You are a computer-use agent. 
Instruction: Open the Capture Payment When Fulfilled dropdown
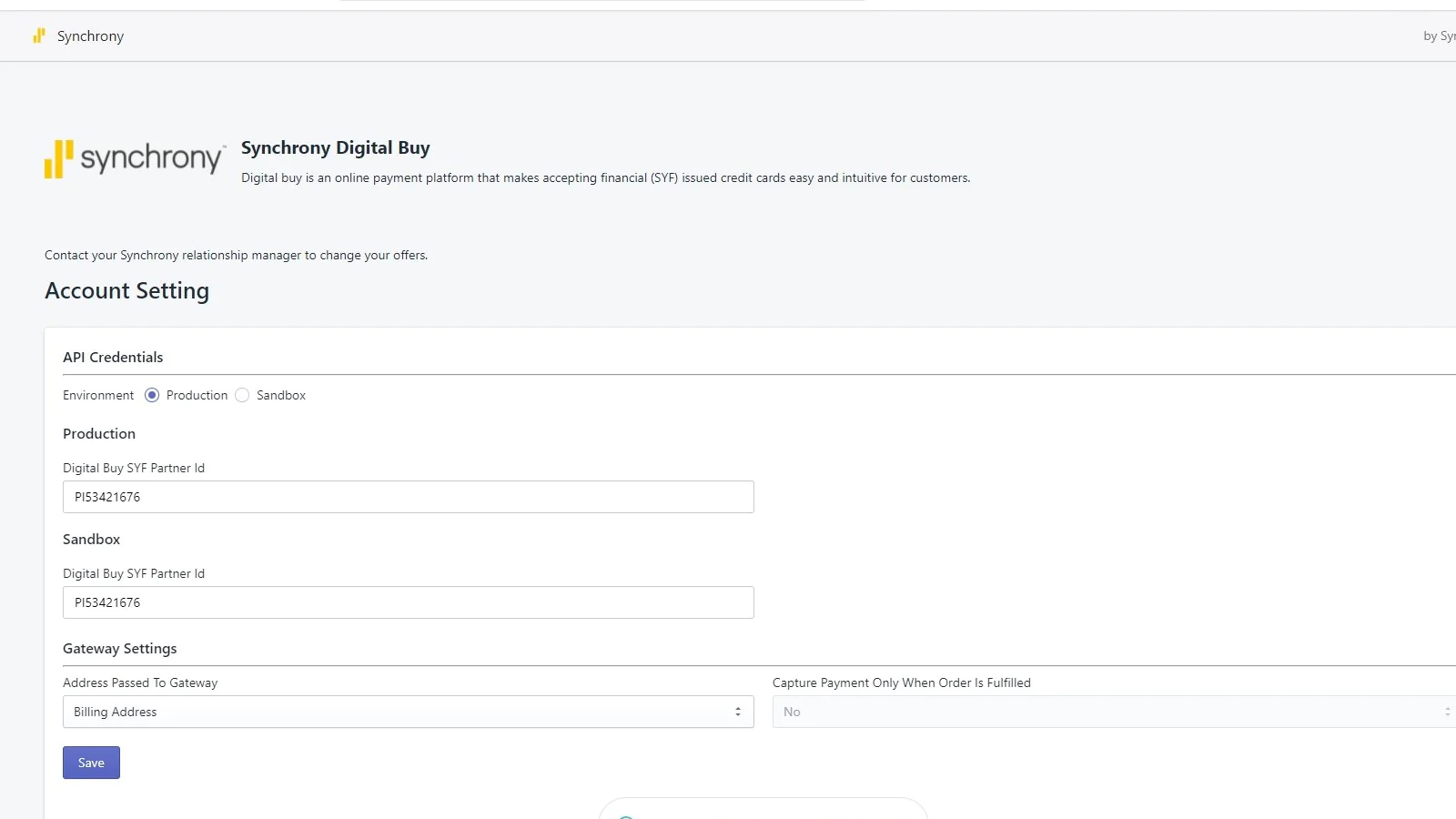click(x=1112, y=712)
